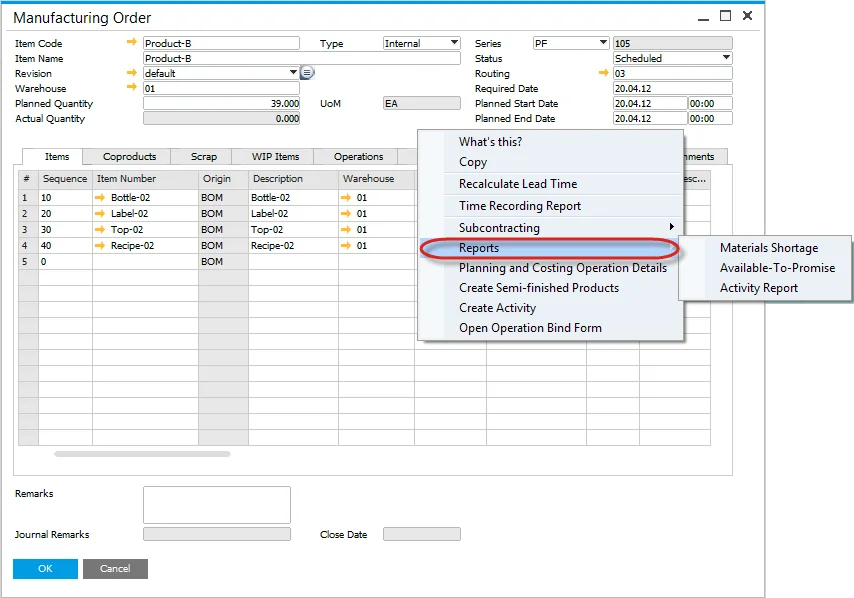Click the Bottle-02 item link arrow
Viewport: 854px width, 598px height.
tap(101, 198)
